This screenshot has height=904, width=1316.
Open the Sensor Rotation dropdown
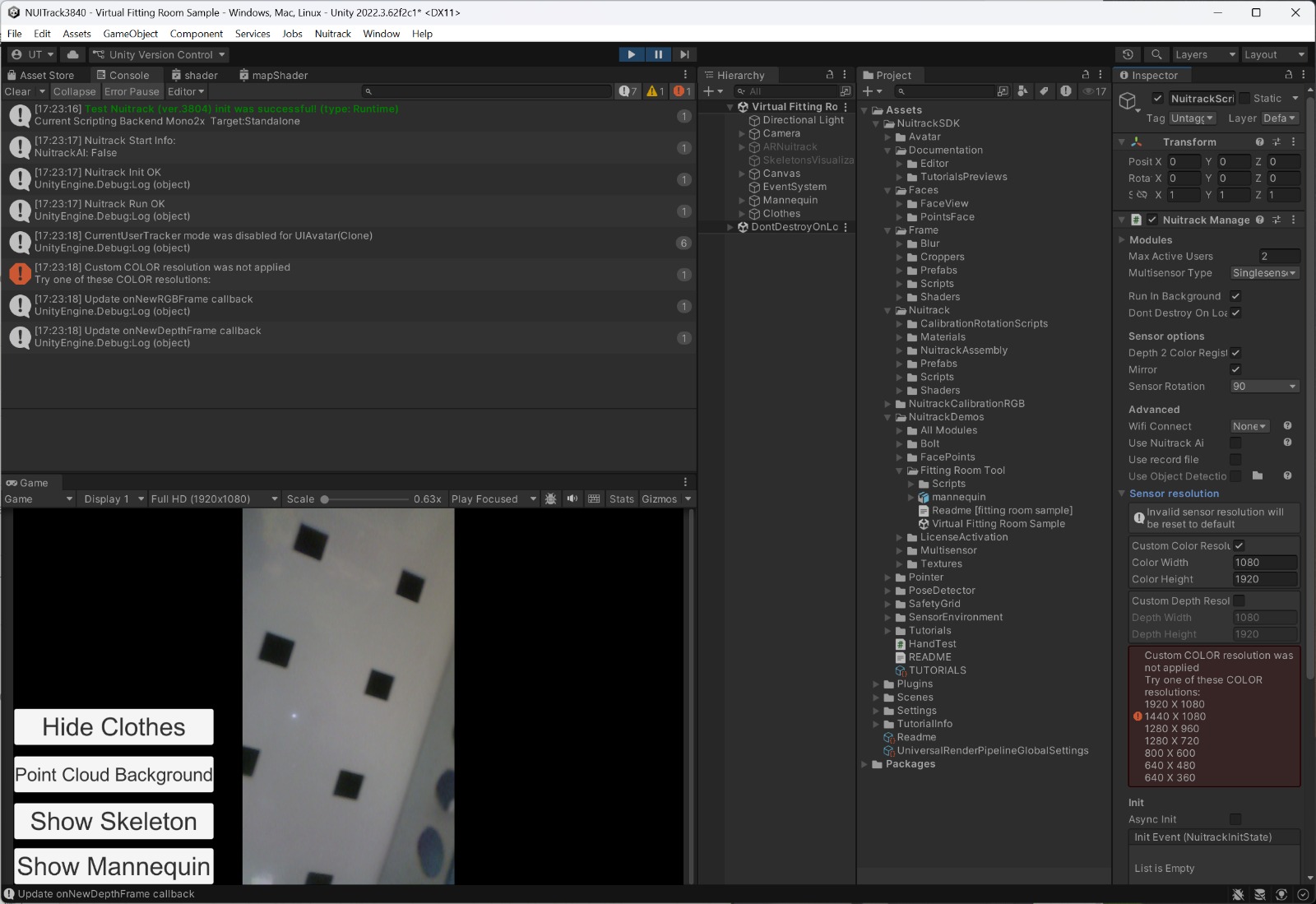coord(1264,387)
